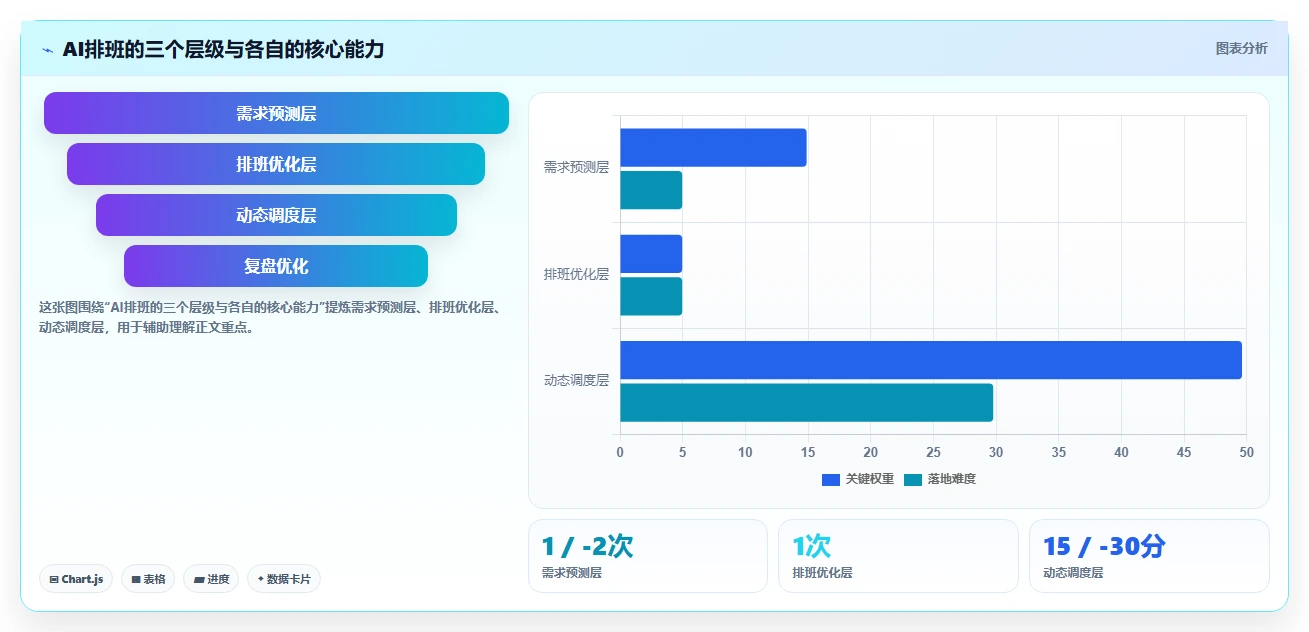This screenshot has width=1309, height=632.
Task: Open the 1 / -2次 data card
Action: 648,556
